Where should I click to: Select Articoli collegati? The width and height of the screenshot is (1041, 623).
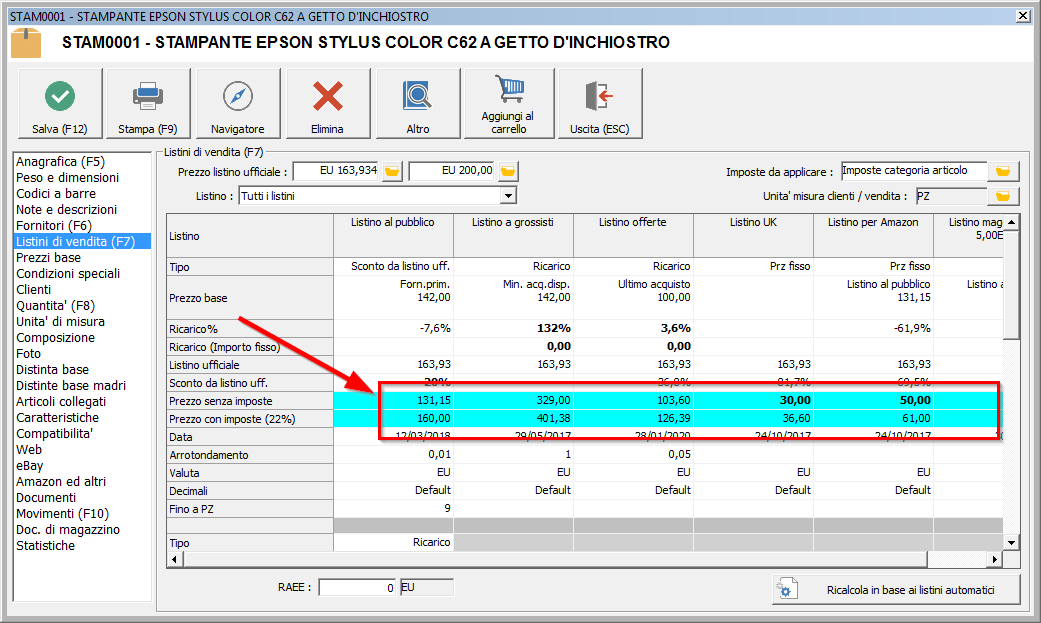(x=61, y=401)
